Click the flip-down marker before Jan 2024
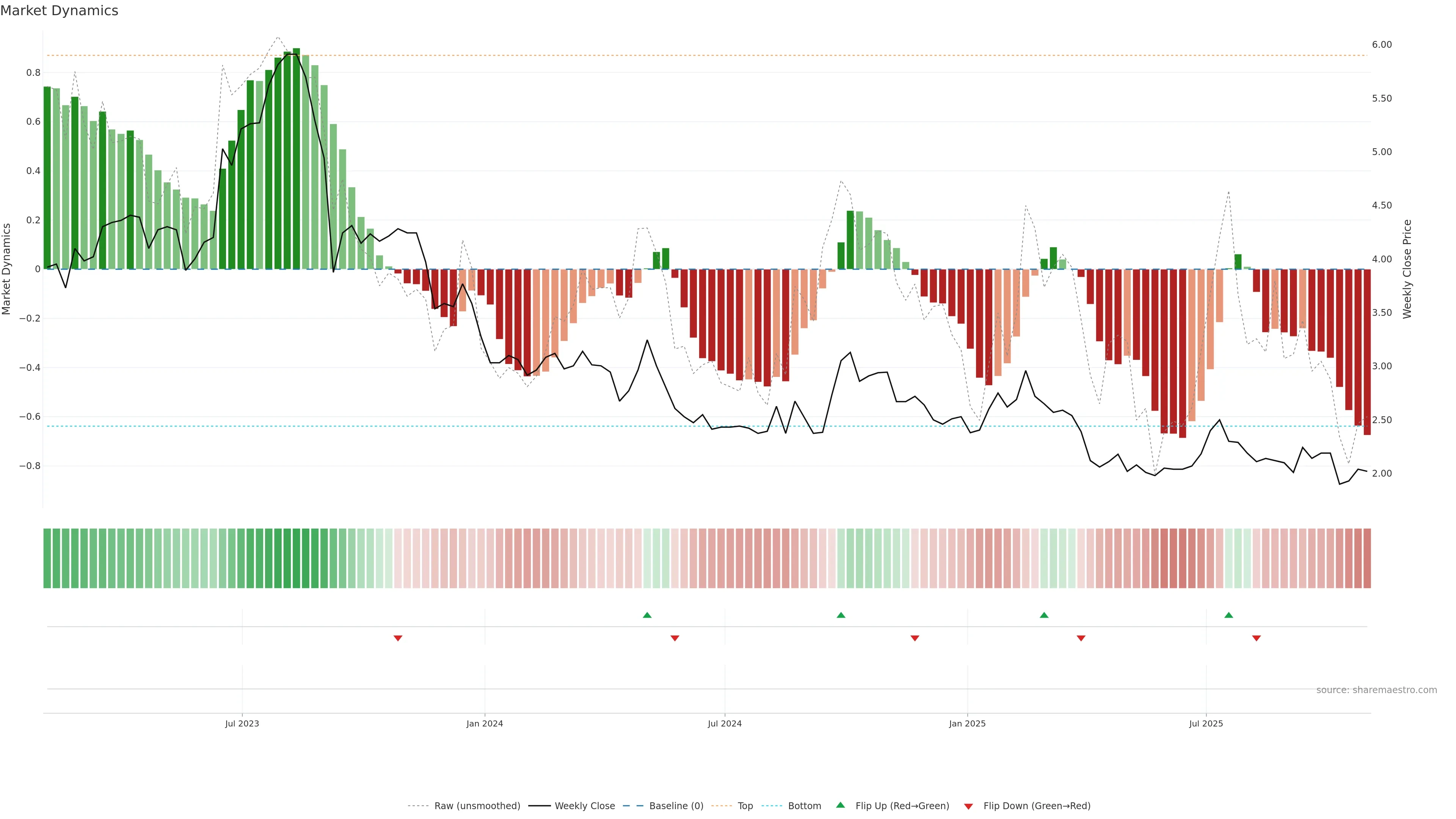 click(398, 638)
